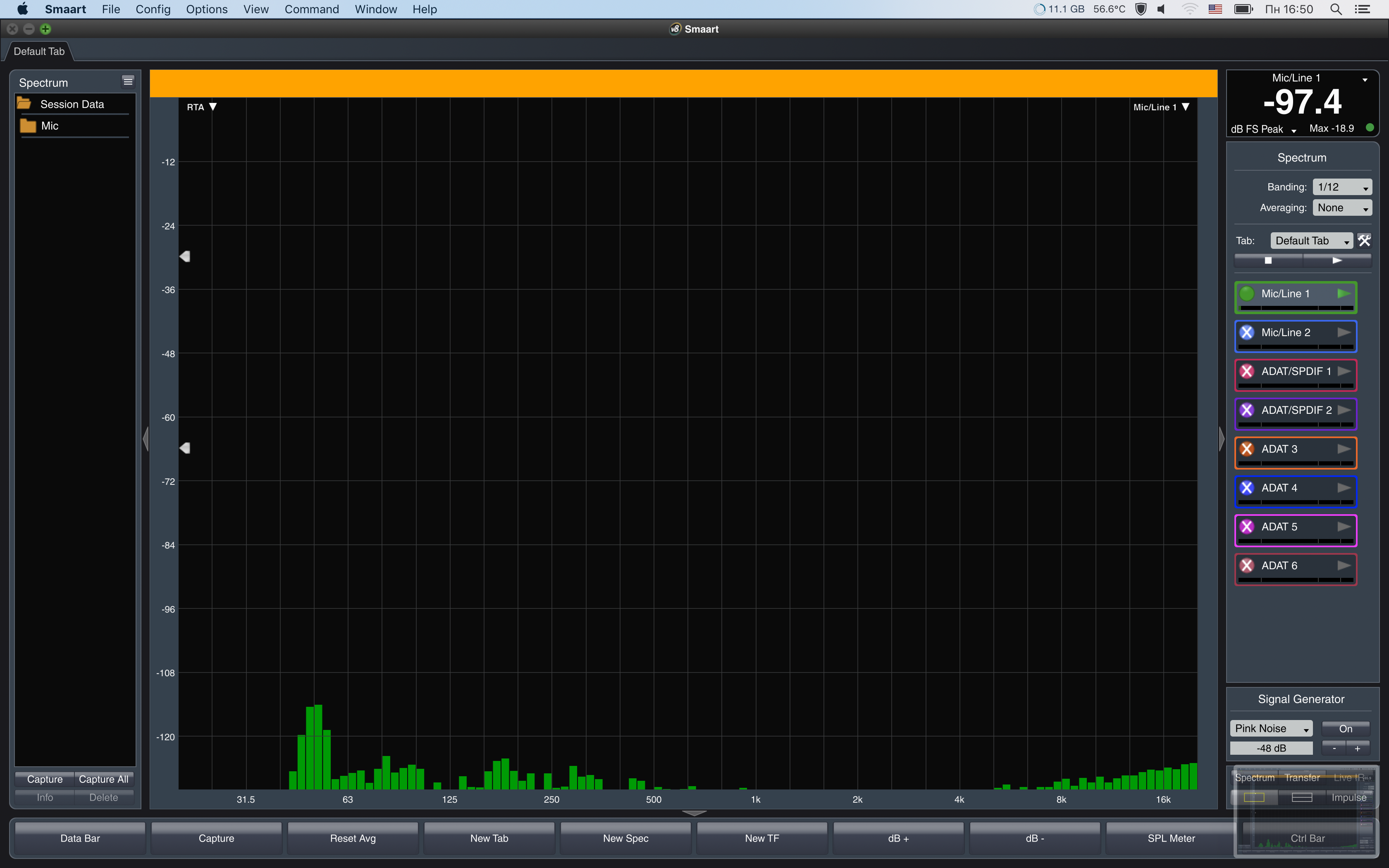Screen dimensions: 1389x868
Task: Run the ADAT 6 measurement
Action: point(1344,565)
